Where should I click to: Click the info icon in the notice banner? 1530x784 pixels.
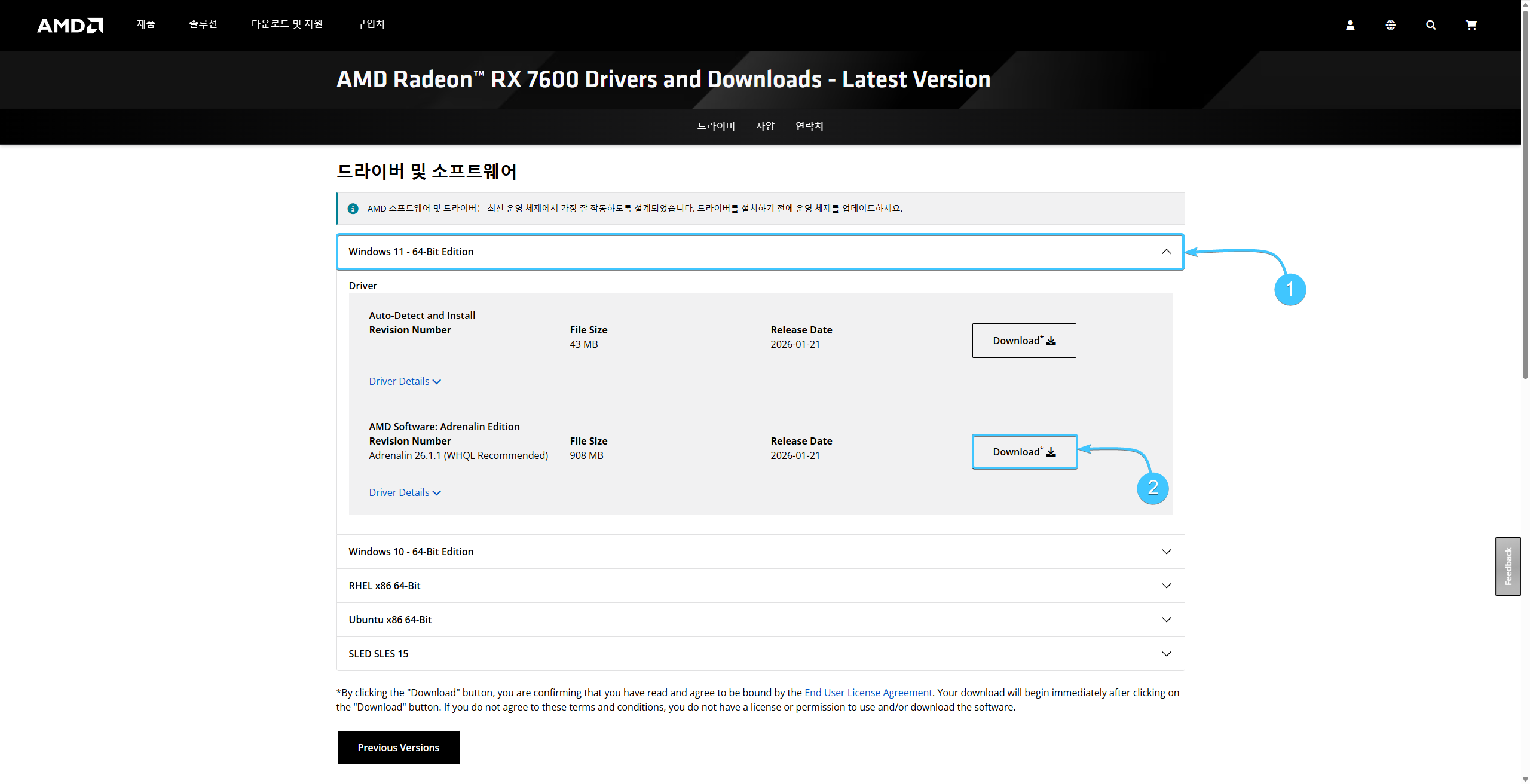click(353, 209)
